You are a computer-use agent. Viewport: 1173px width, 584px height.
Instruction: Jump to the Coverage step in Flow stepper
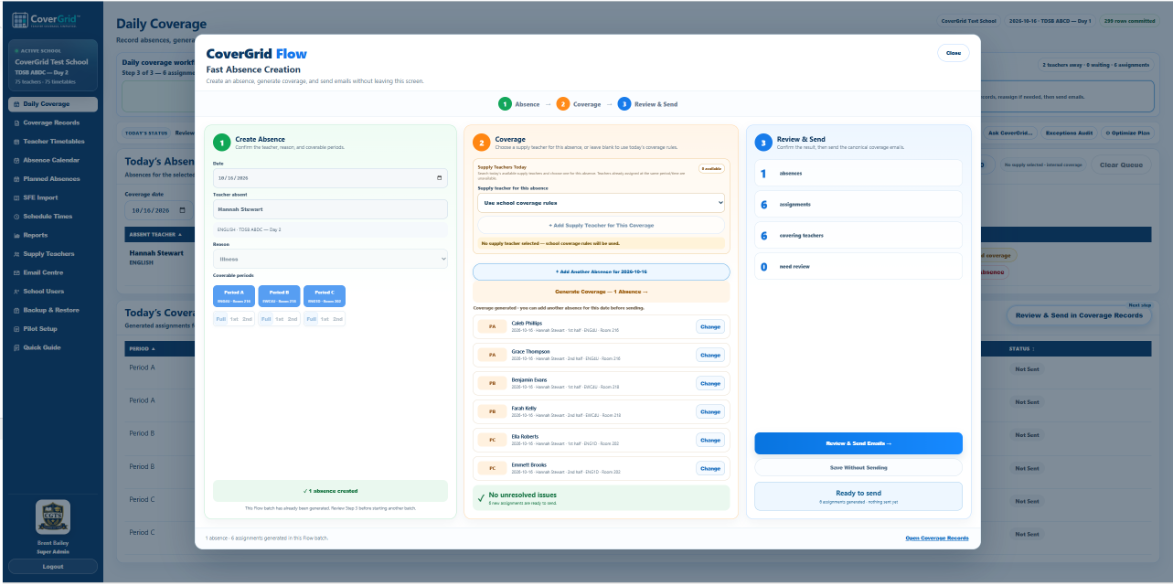[x=578, y=104]
